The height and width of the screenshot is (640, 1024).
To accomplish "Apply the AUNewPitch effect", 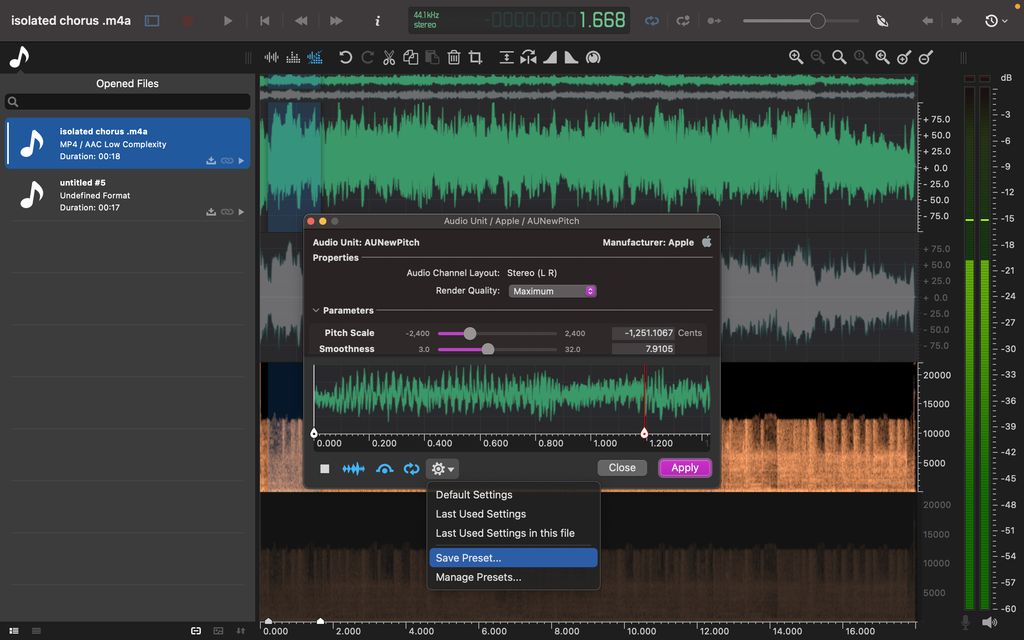I will [684, 467].
